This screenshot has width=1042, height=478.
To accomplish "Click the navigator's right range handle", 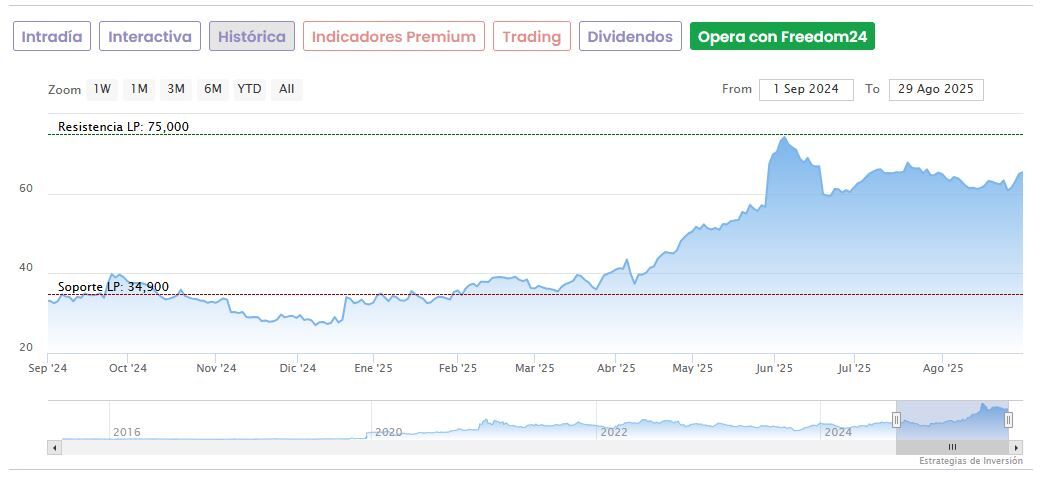I will [1008, 420].
